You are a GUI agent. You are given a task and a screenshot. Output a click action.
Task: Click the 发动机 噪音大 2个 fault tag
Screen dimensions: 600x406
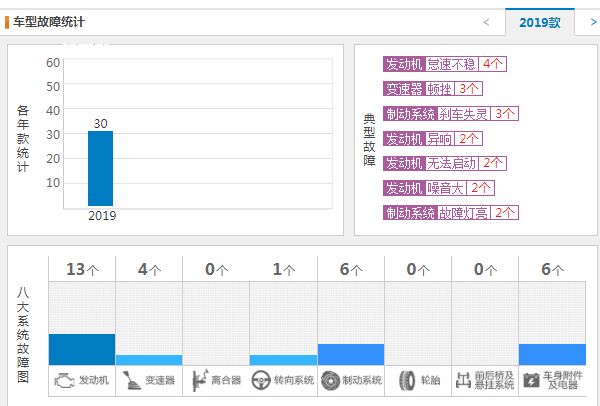(x=439, y=188)
